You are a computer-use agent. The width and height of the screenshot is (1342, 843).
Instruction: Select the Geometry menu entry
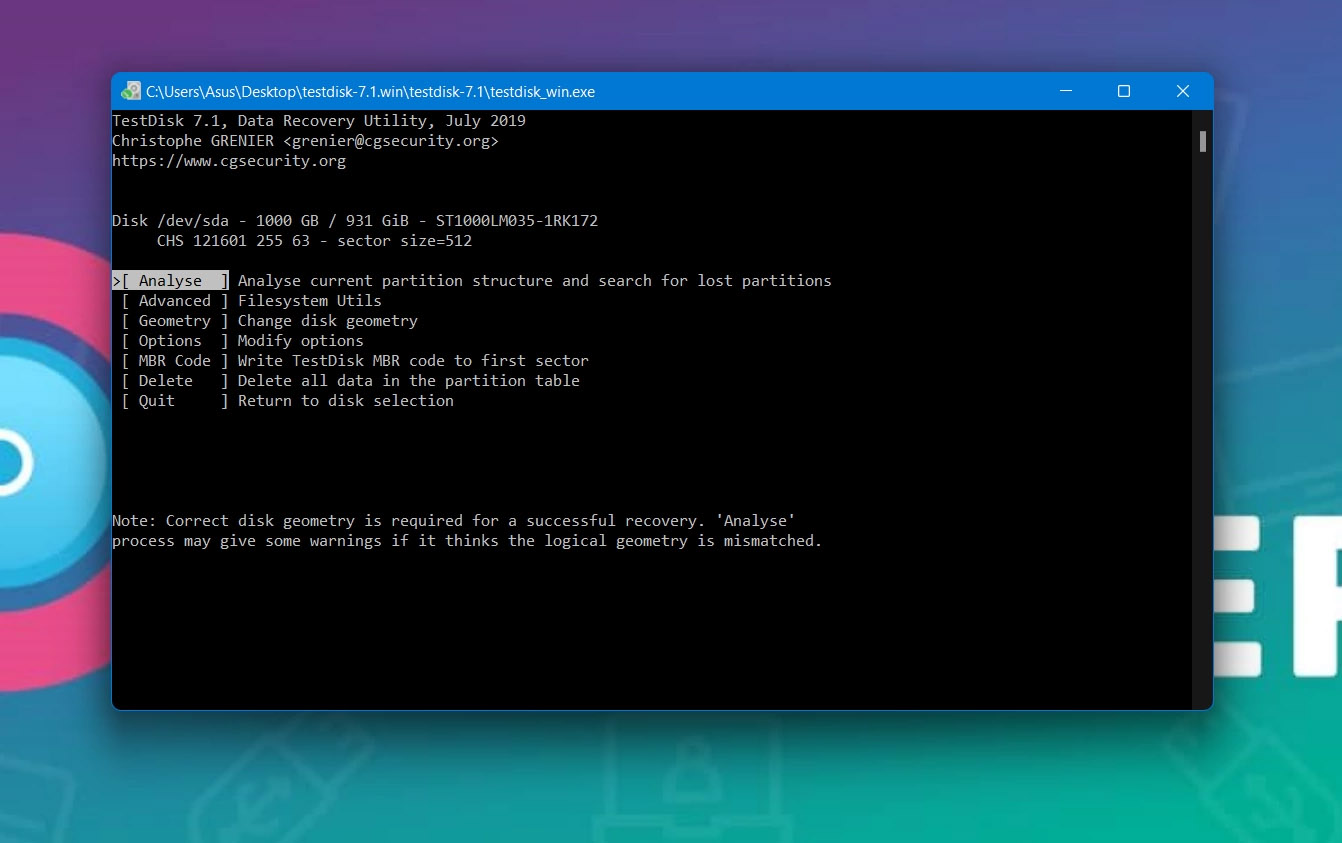(175, 321)
